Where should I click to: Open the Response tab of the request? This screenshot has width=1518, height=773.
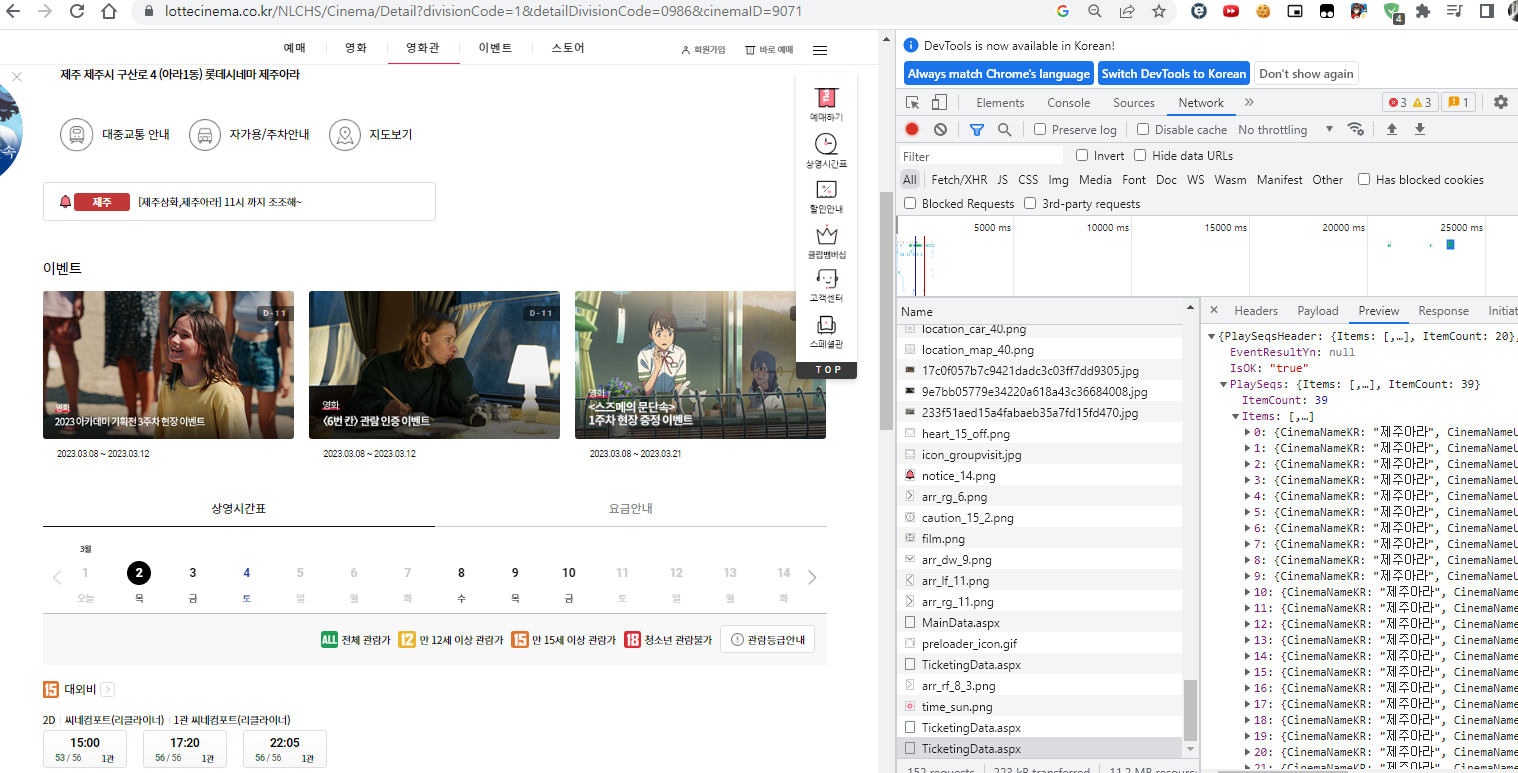coord(1443,311)
